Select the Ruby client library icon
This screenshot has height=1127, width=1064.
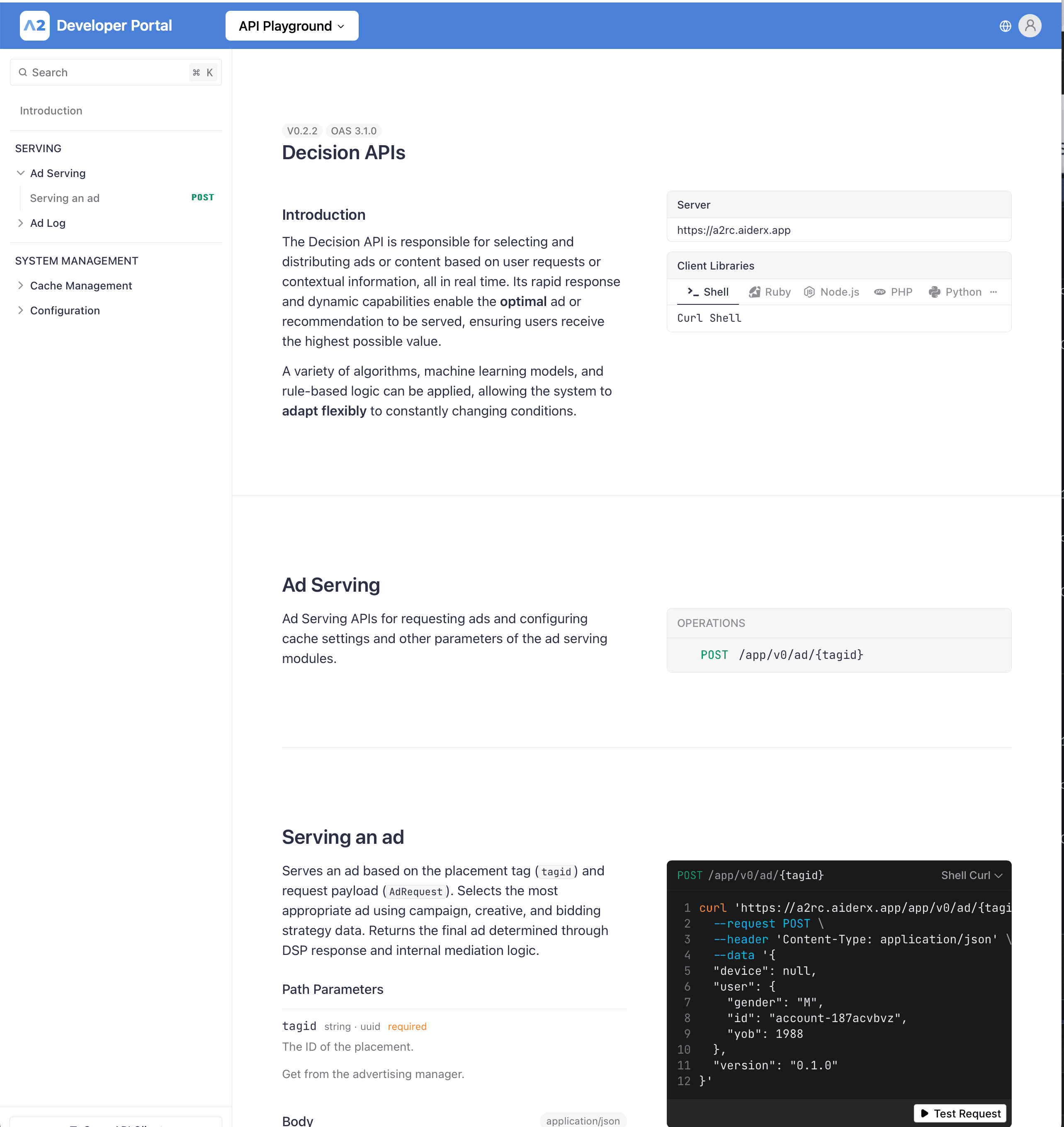pyautogui.click(x=754, y=291)
